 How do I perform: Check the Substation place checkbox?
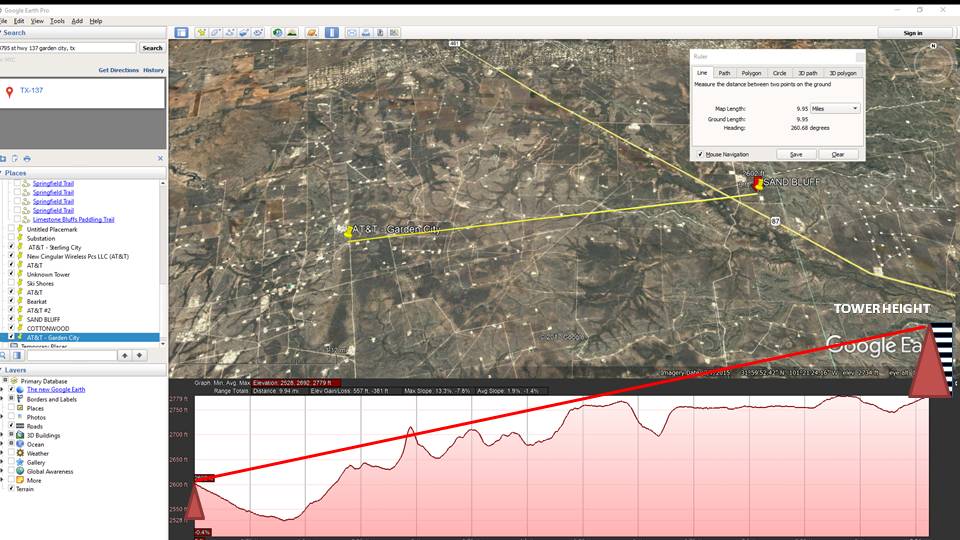pos(11,238)
